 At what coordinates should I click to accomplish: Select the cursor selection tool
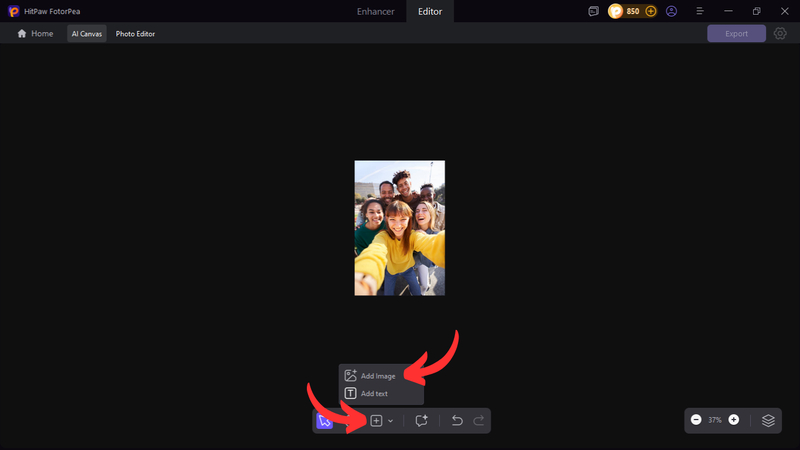324,421
